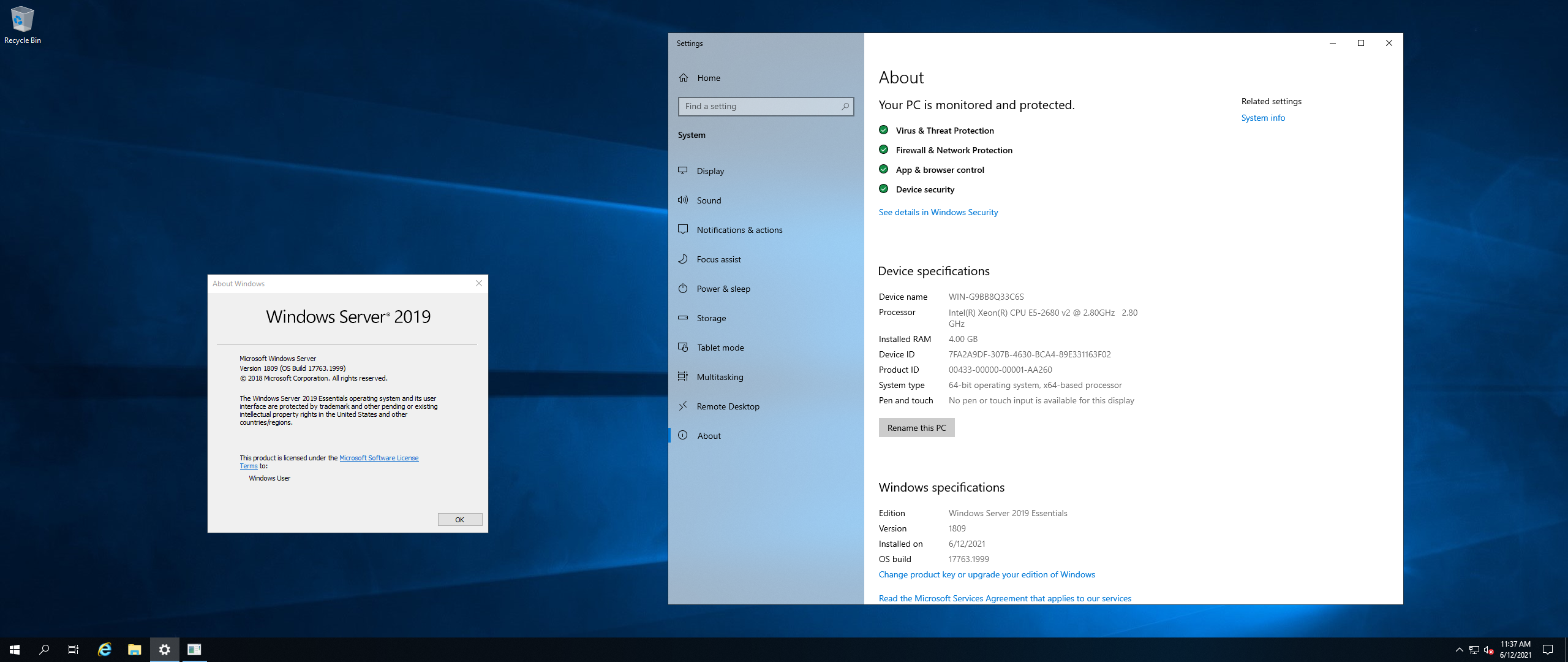Minimize the Settings window
The height and width of the screenshot is (662, 1568).
(x=1333, y=43)
